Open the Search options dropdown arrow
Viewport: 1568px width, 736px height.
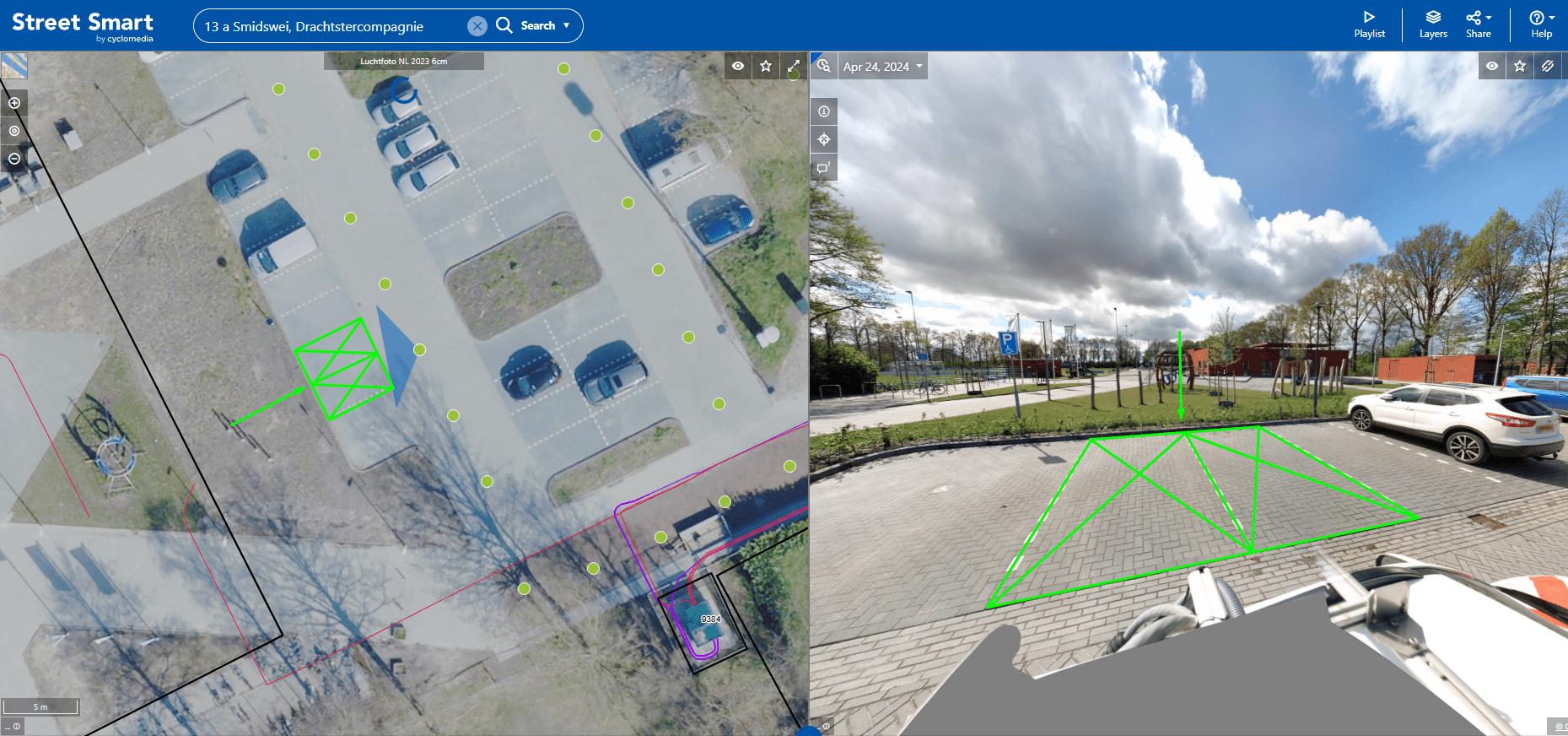tap(567, 25)
